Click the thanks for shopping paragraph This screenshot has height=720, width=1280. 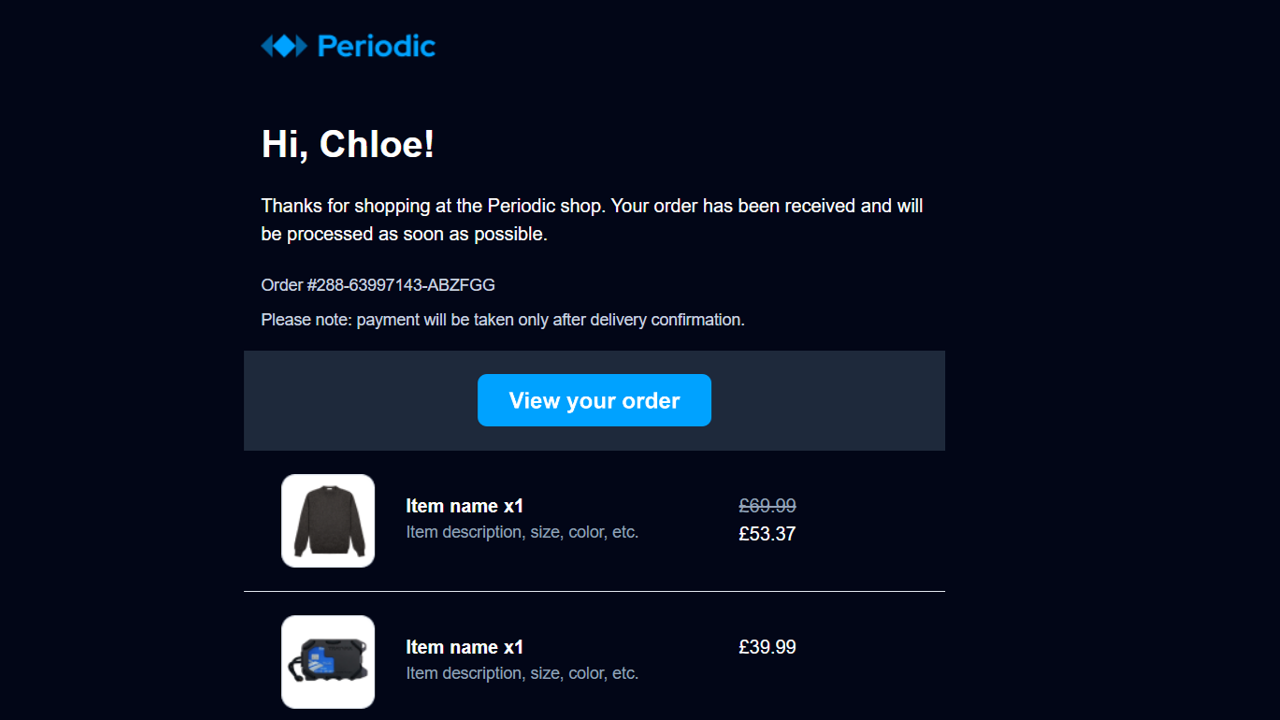pos(592,220)
